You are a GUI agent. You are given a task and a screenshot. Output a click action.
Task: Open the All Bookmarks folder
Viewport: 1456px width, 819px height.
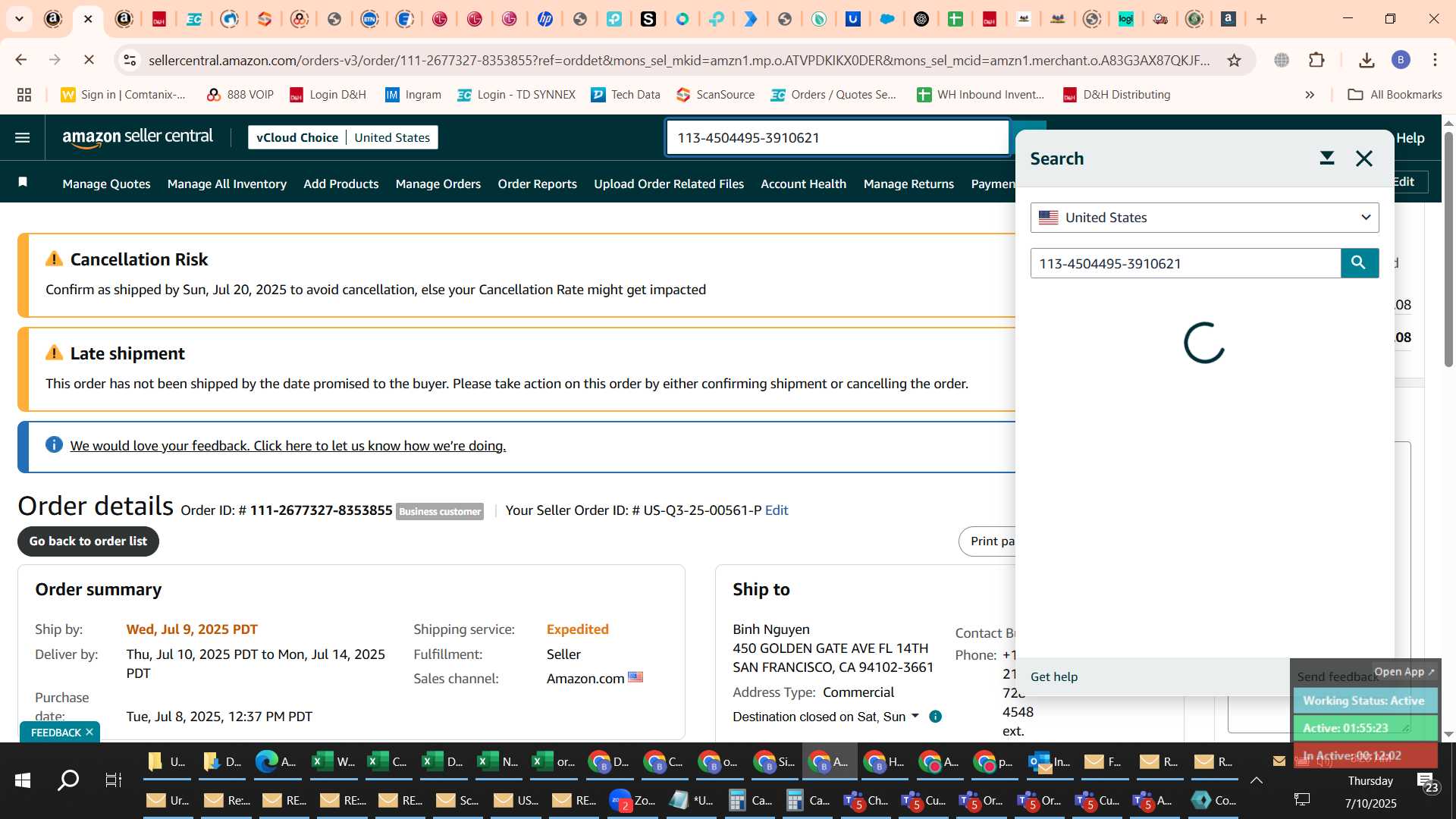[x=1395, y=95]
